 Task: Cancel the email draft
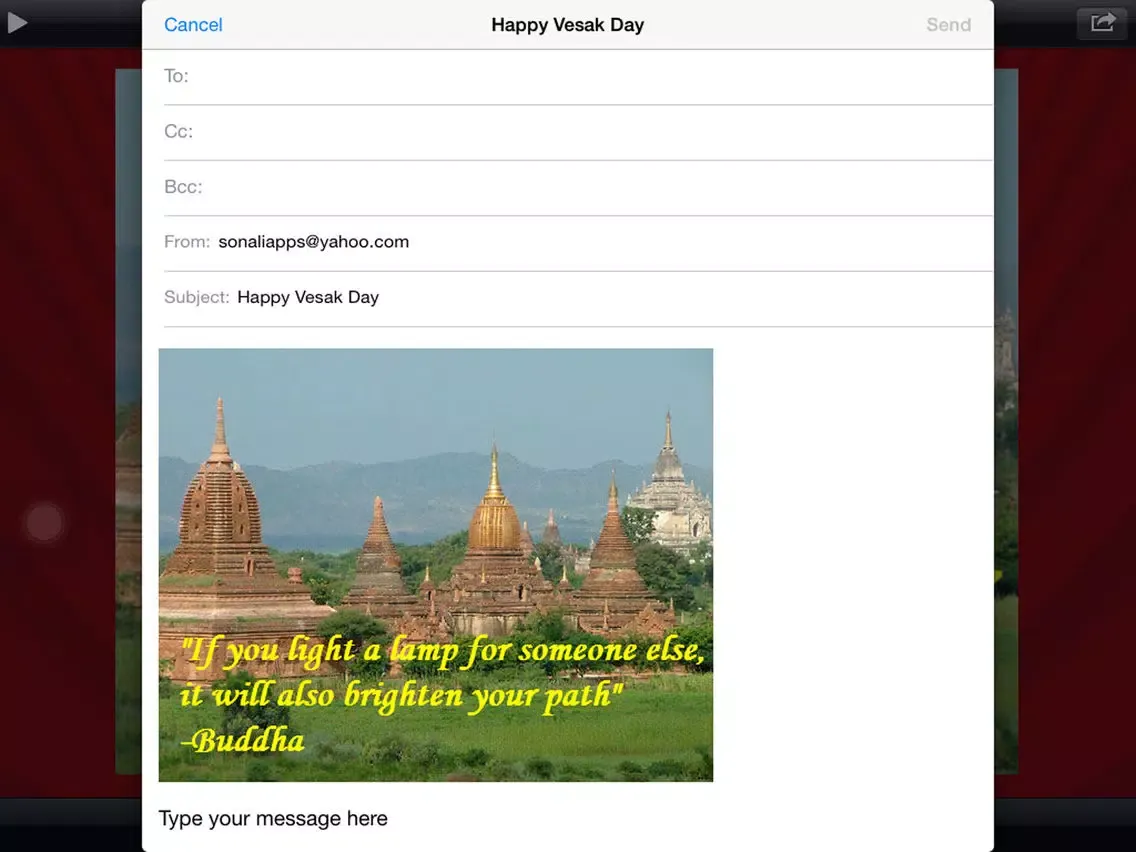point(193,25)
